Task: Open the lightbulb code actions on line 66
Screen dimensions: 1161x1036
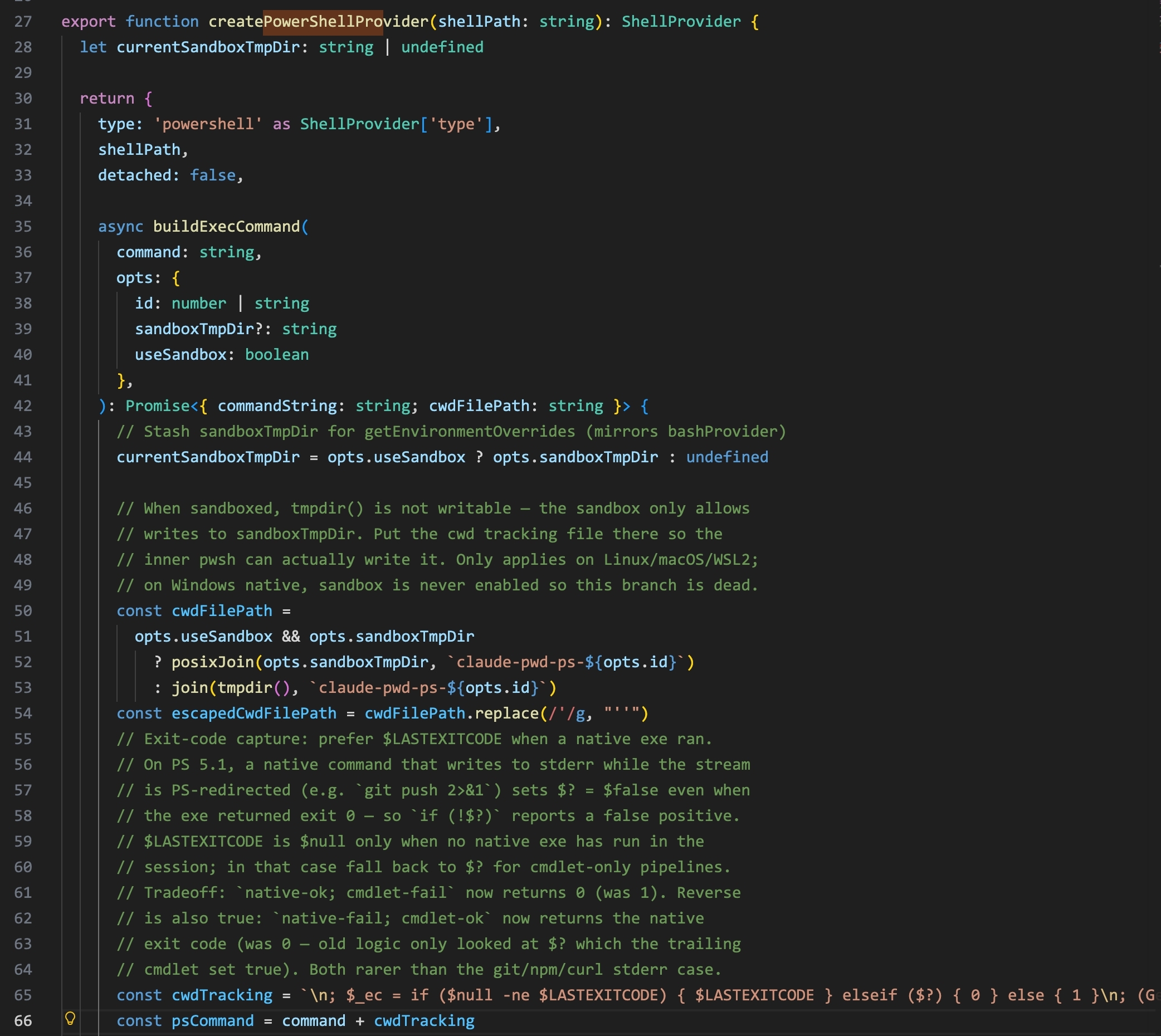Action: [x=70, y=1018]
